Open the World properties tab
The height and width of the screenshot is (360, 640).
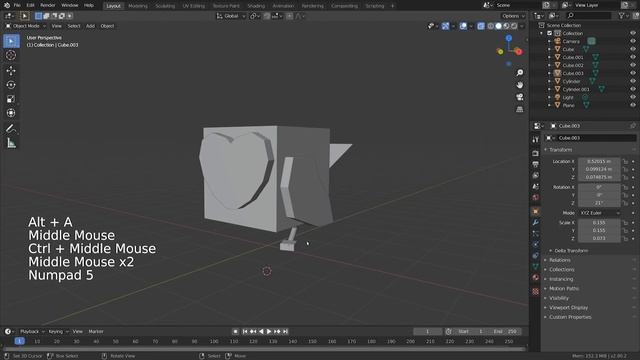pos(536,198)
